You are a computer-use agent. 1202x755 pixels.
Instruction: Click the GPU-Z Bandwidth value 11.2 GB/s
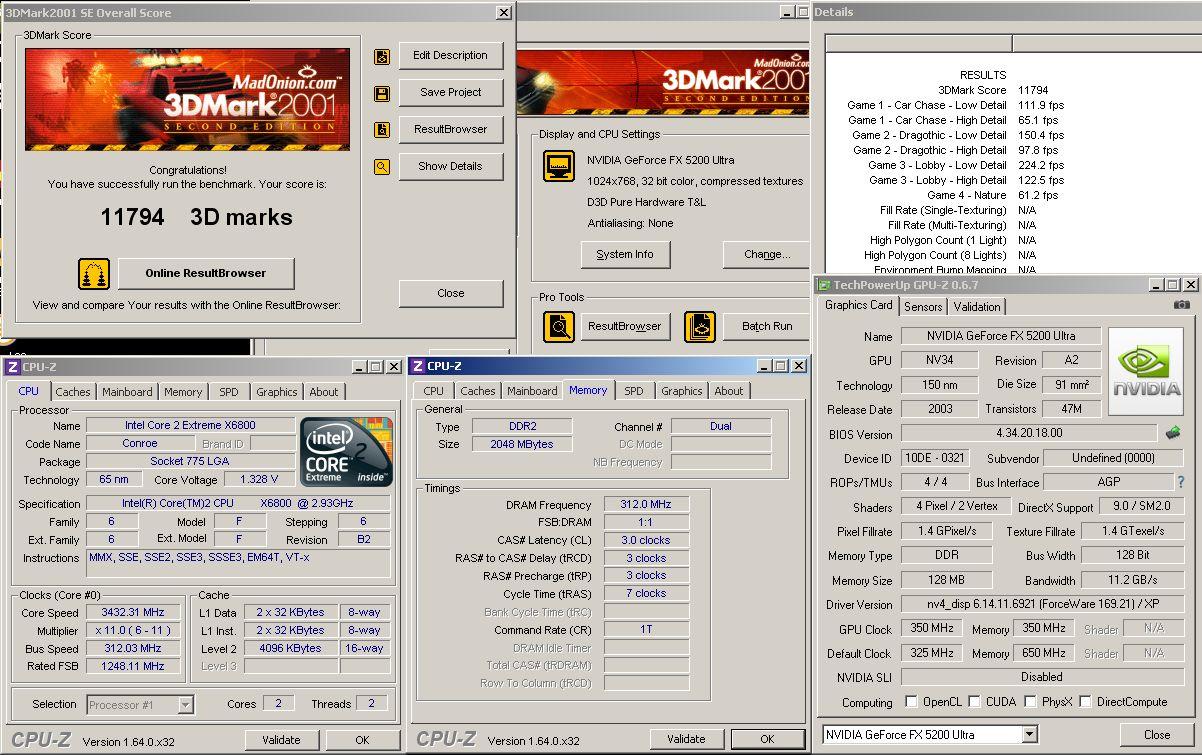pyautogui.click(x=1132, y=580)
